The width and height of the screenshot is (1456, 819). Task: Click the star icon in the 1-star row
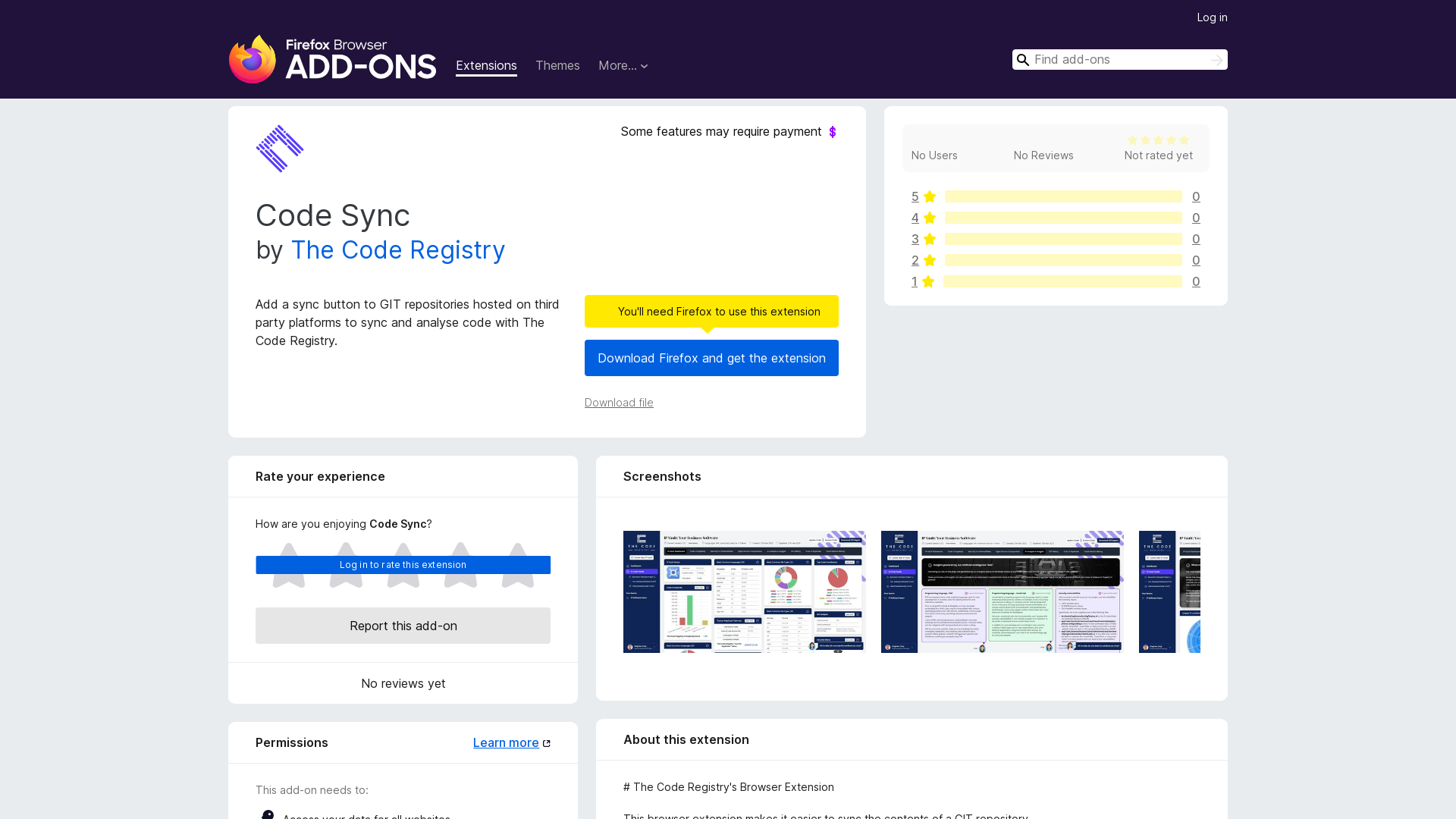(x=928, y=281)
